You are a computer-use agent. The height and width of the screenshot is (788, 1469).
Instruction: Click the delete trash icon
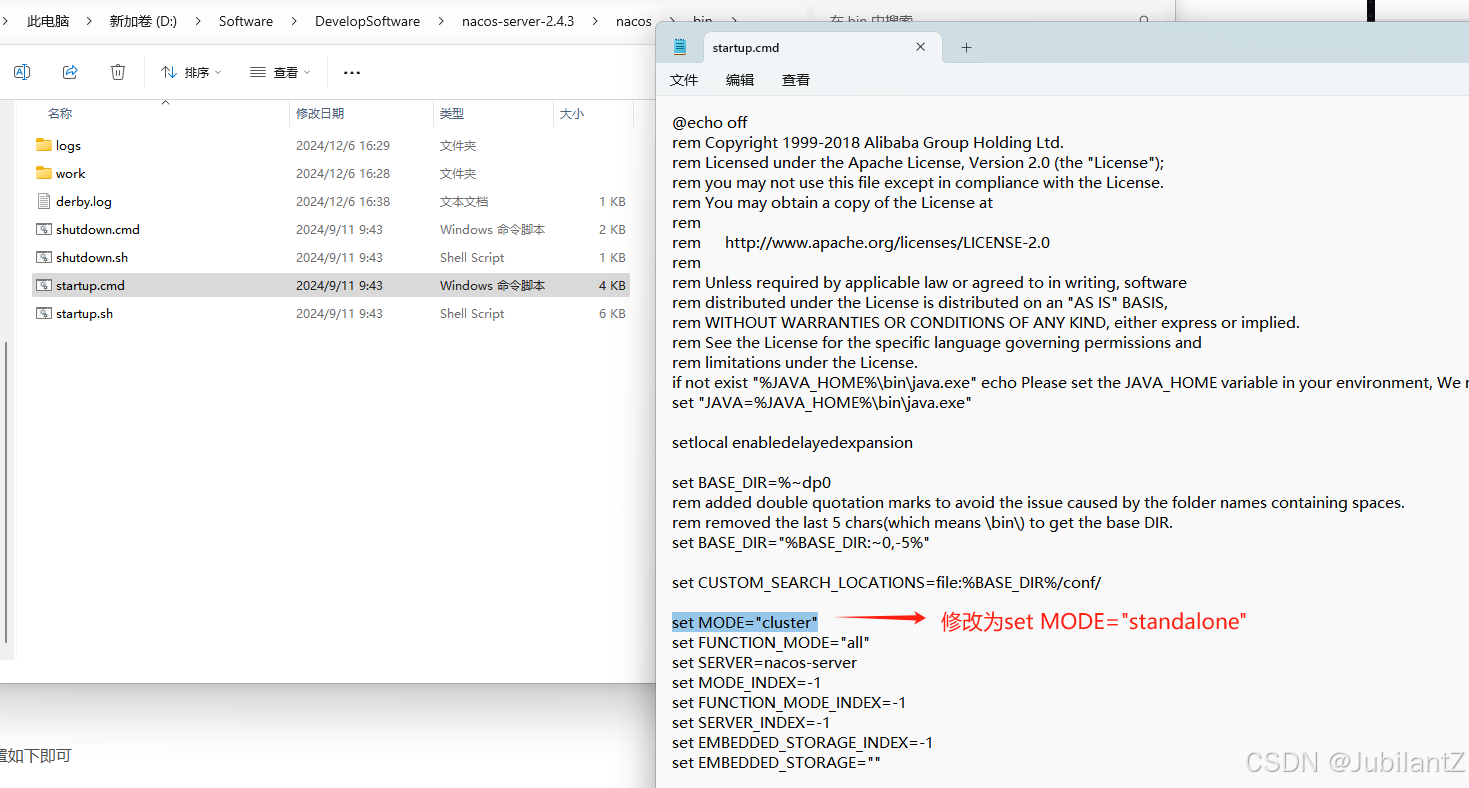pyautogui.click(x=117, y=71)
